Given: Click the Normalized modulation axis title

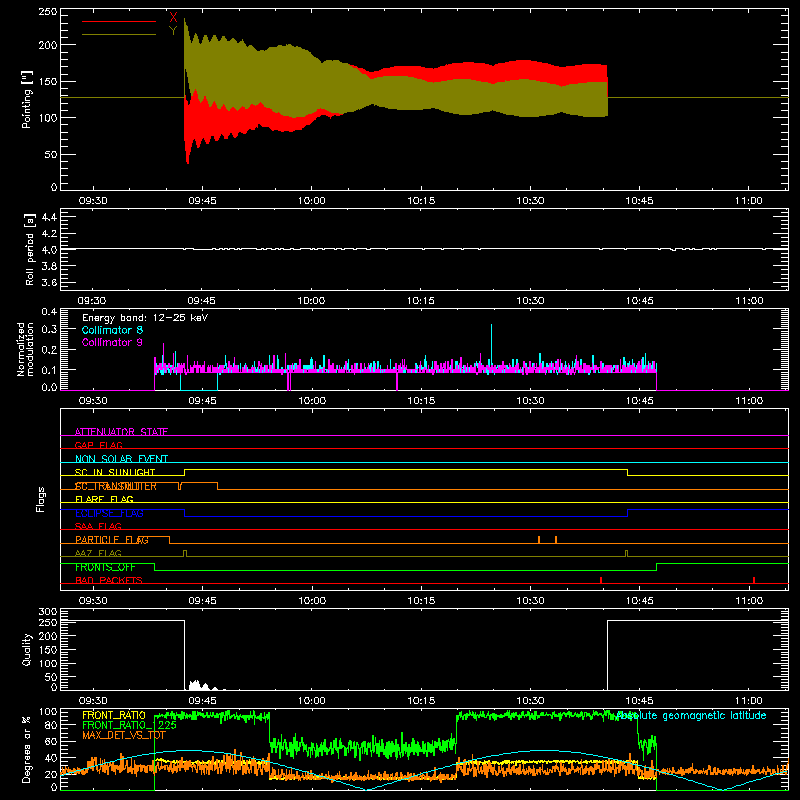Looking at the screenshot, I should coord(26,349).
